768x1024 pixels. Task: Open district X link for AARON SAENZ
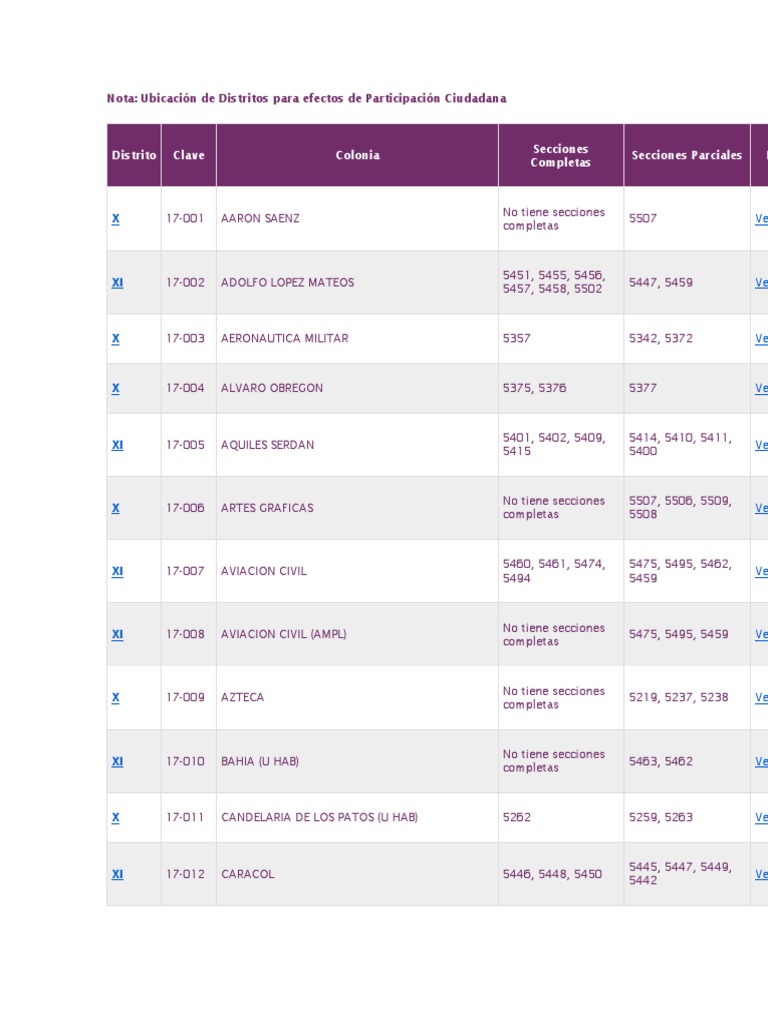(x=116, y=218)
